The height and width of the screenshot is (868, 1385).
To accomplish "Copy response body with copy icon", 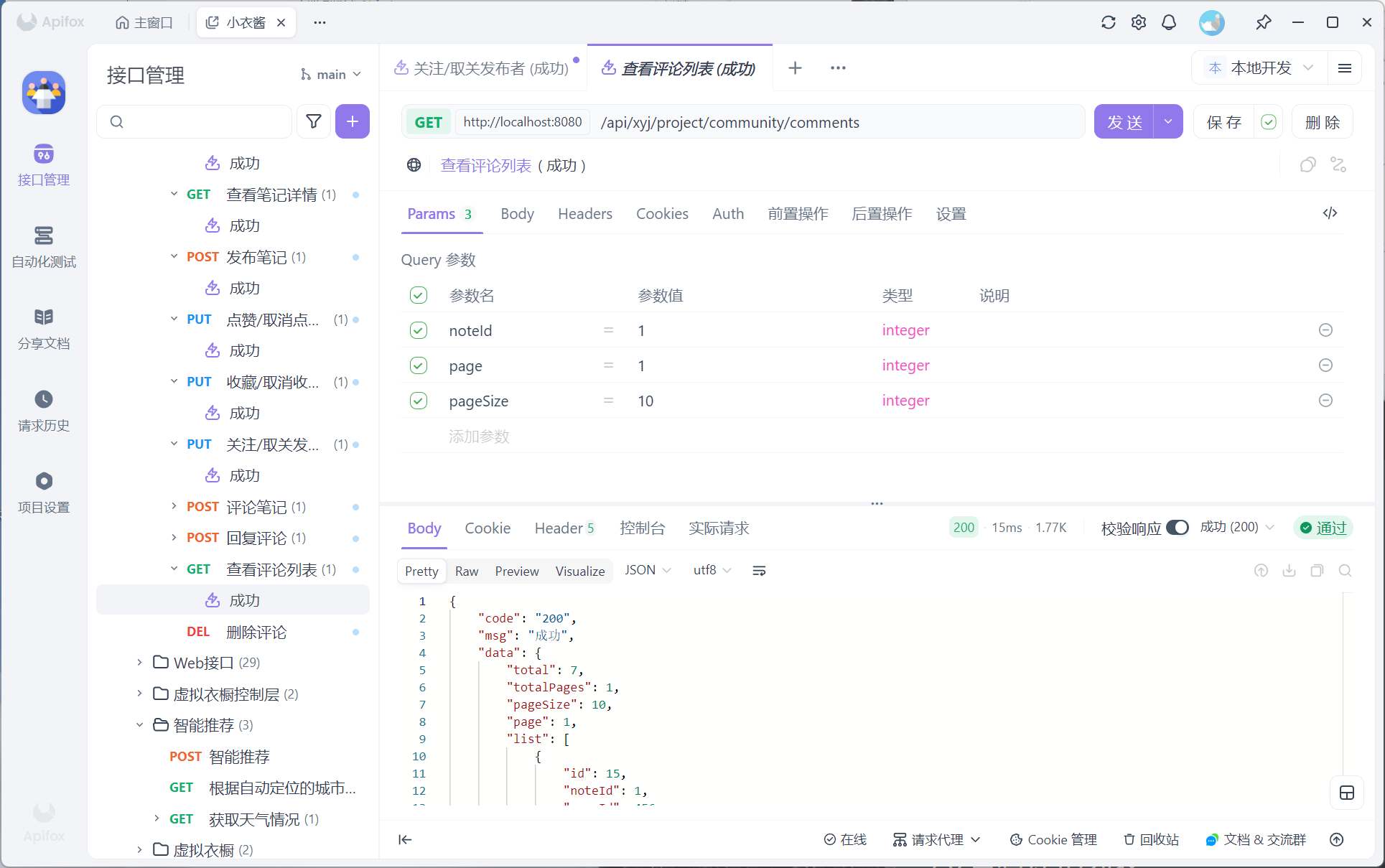I will pyautogui.click(x=1317, y=571).
